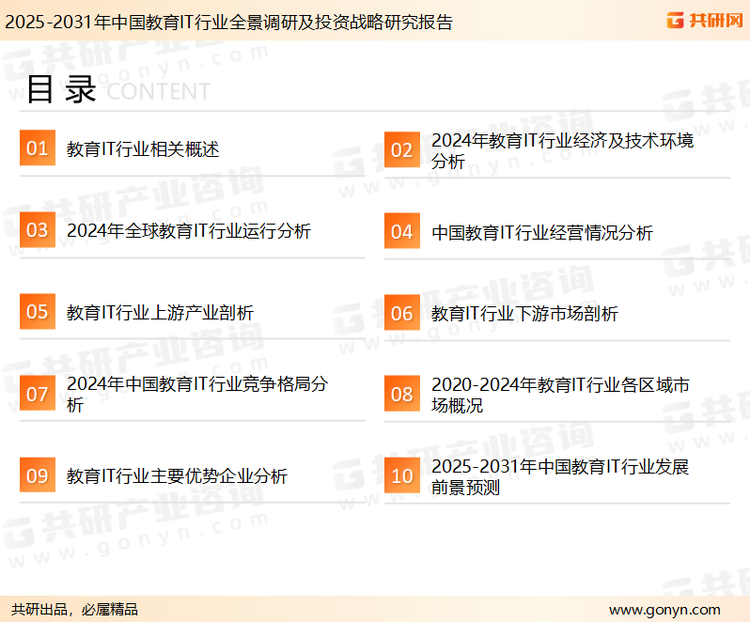Open 2024年全球教育IT行业运行分析 chapter
This screenshot has height=622, width=750.
pos(189,231)
